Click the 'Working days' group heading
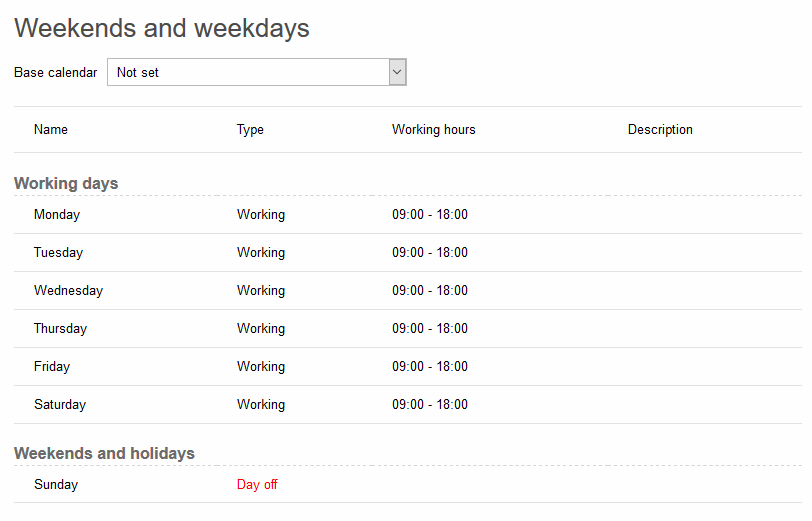This screenshot has height=521, width=812. (x=66, y=183)
